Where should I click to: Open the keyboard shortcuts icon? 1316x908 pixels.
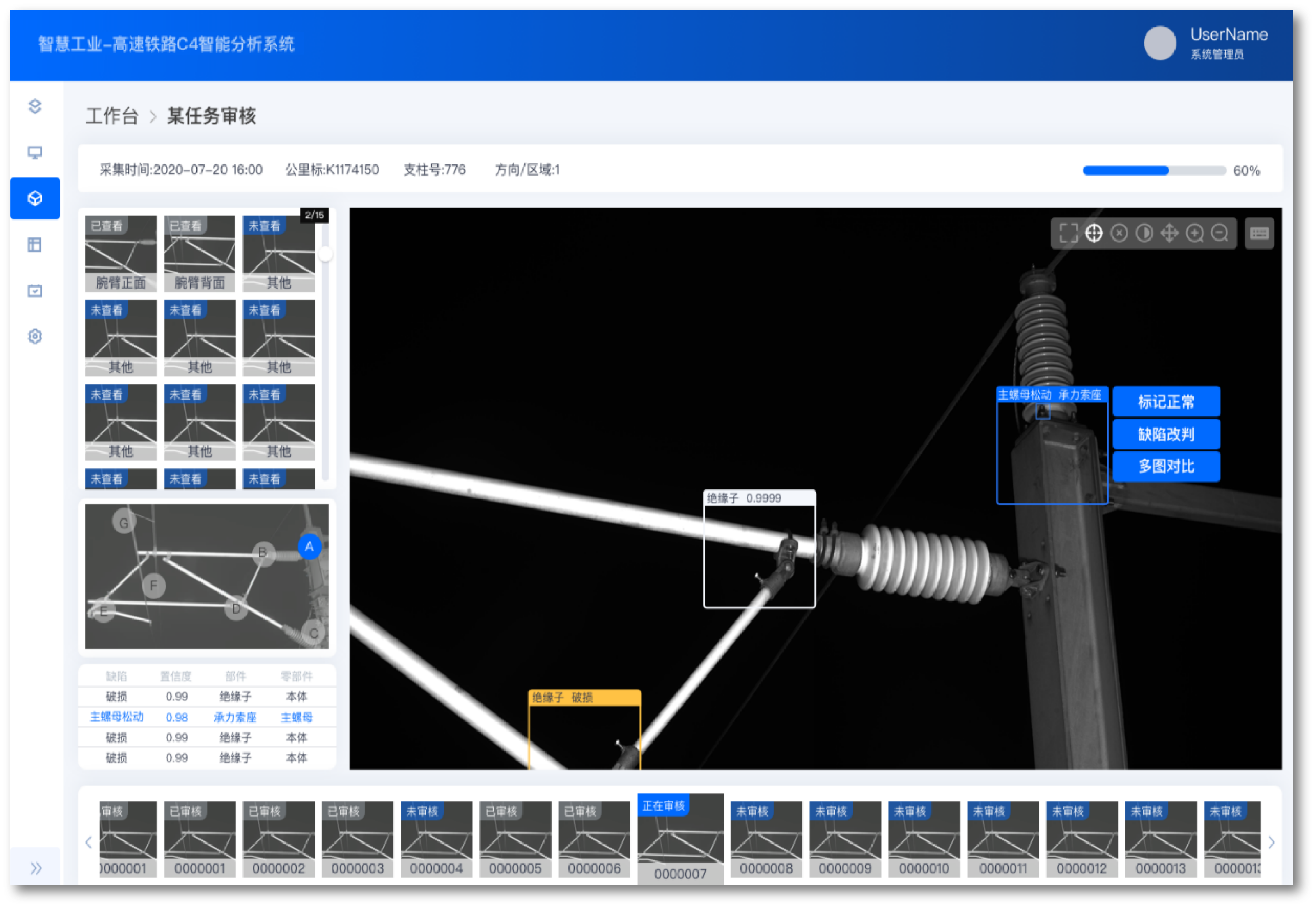pos(1259,233)
